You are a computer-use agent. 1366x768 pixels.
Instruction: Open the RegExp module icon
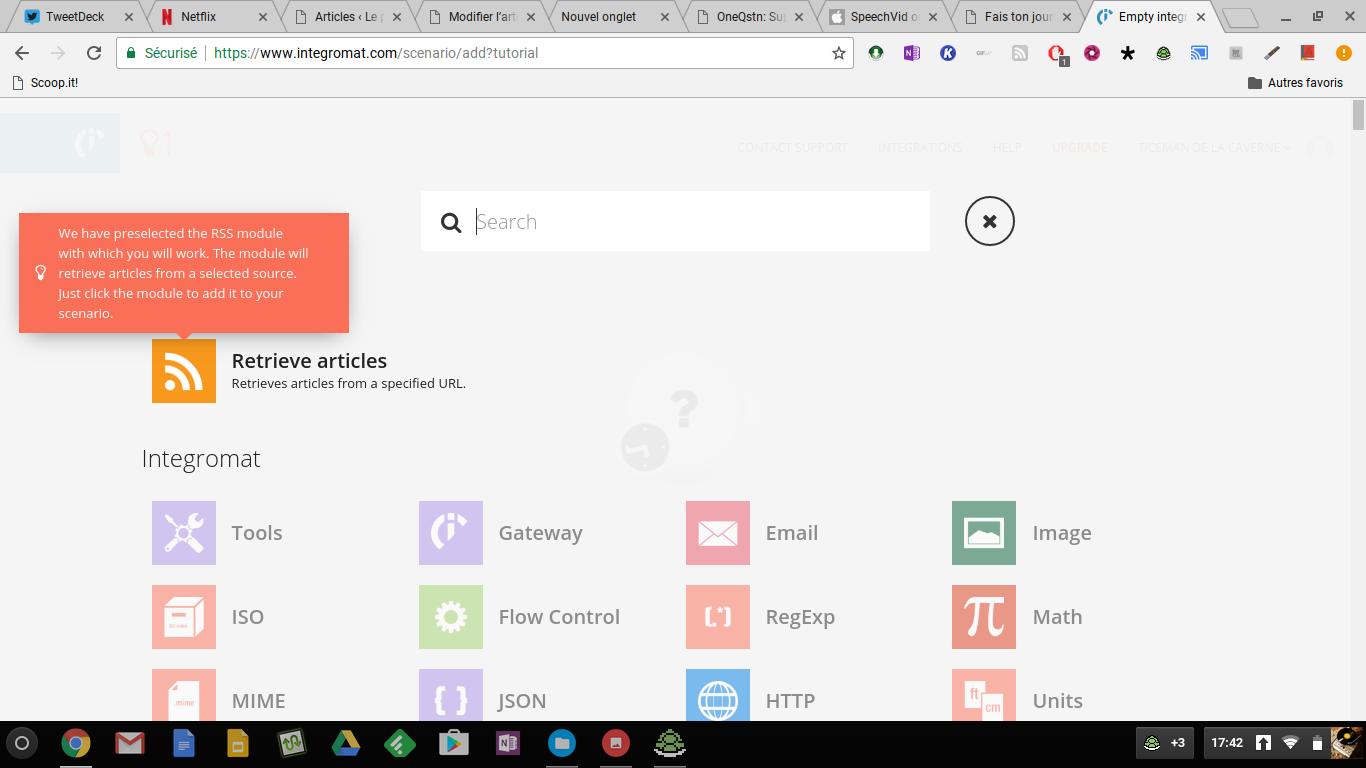pyautogui.click(x=718, y=617)
